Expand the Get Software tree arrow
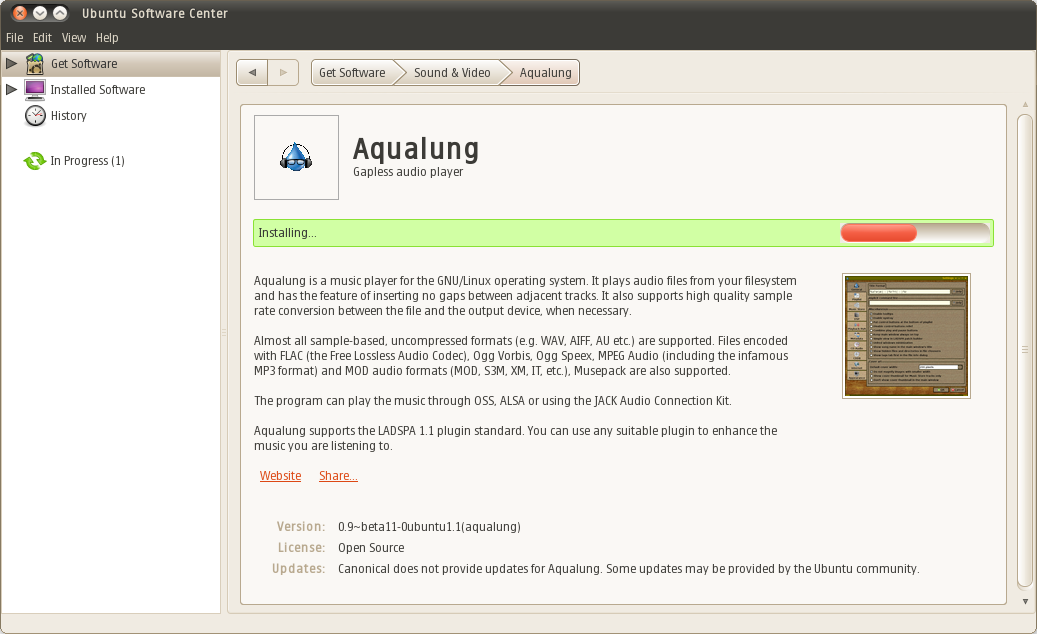The height and width of the screenshot is (634, 1037). click(10, 63)
